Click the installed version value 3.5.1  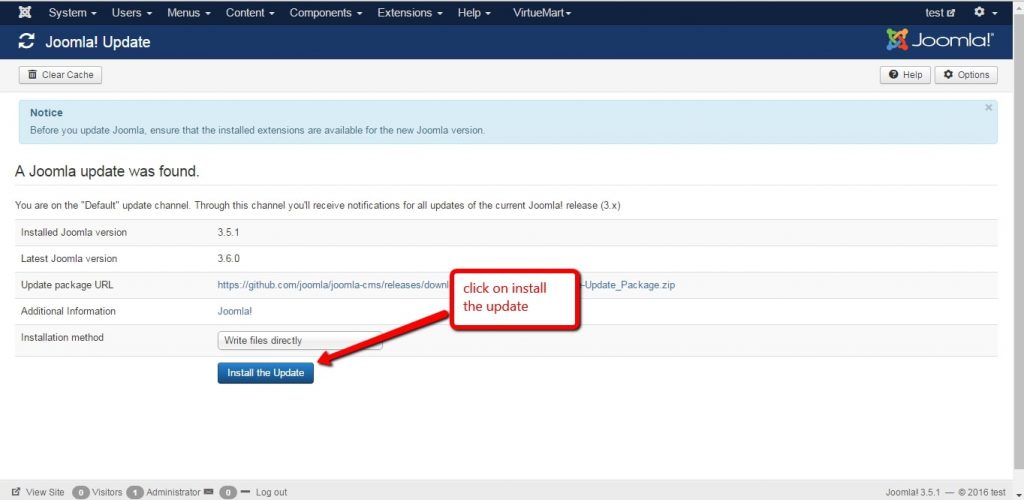[229, 232]
